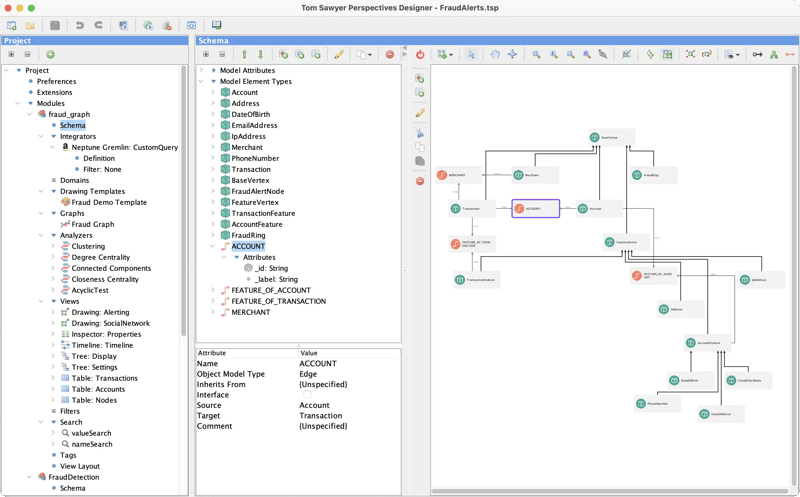This screenshot has height=497, width=800.
Task: Save the project using the disk icon
Action: [55, 25]
